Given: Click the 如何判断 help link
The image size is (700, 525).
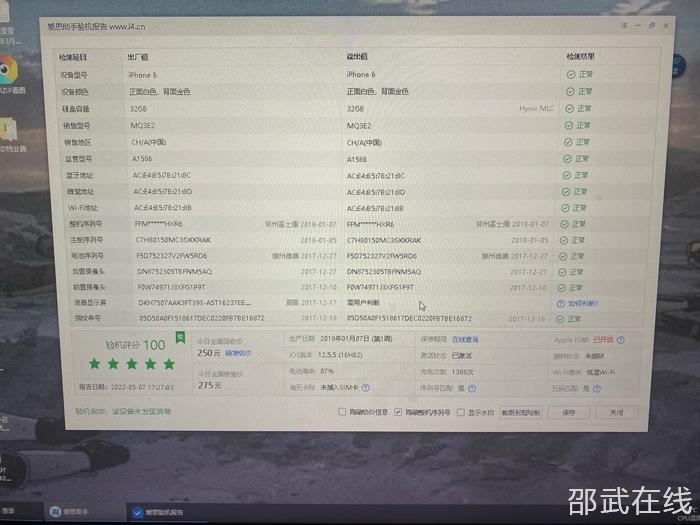Looking at the screenshot, I should pos(583,303).
